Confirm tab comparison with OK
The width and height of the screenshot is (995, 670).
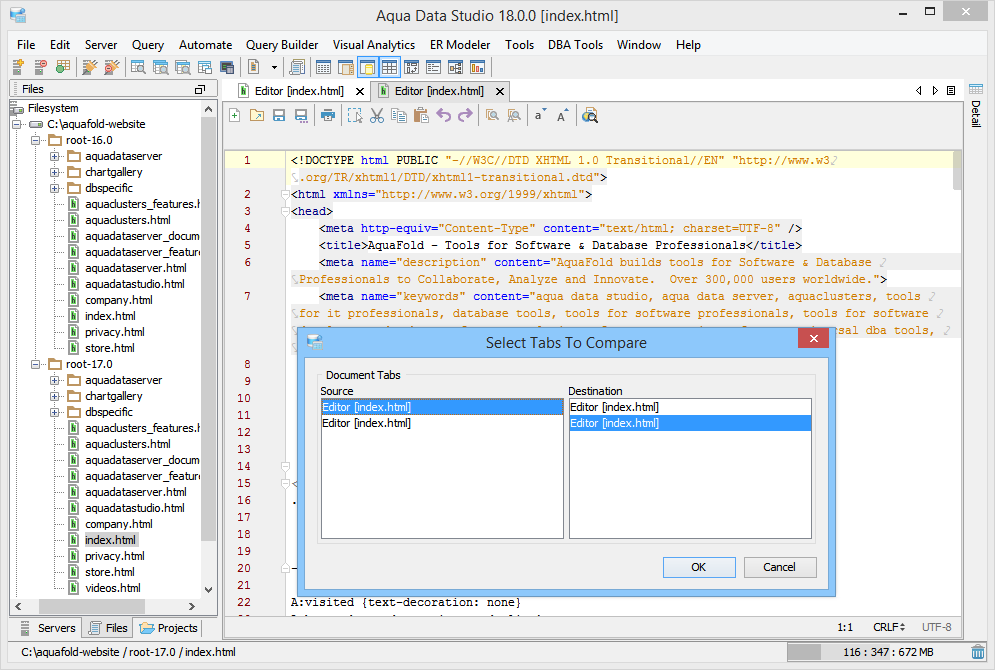(699, 567)
